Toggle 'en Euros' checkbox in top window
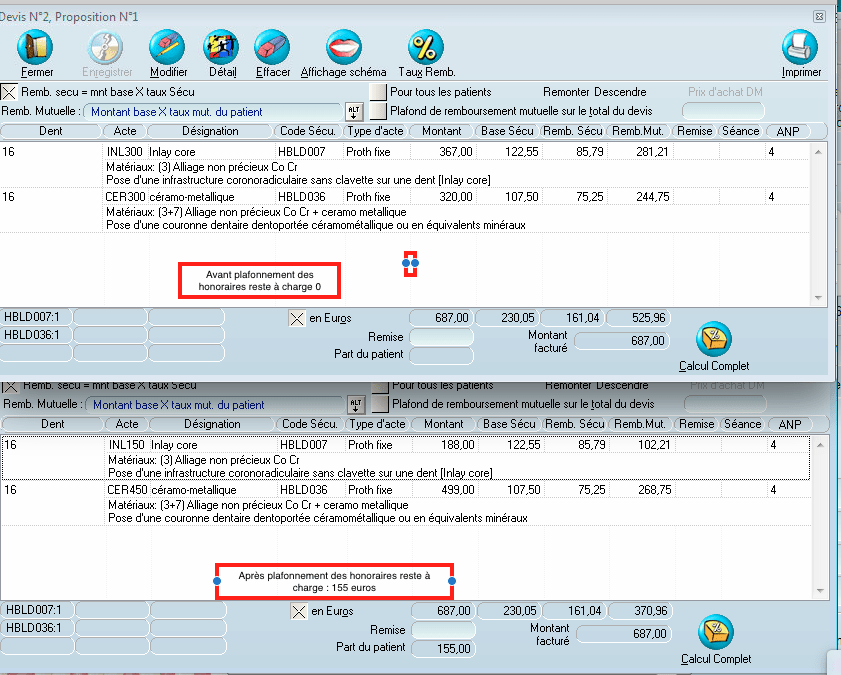The image size is (841, 675). [x=296, y=319]
